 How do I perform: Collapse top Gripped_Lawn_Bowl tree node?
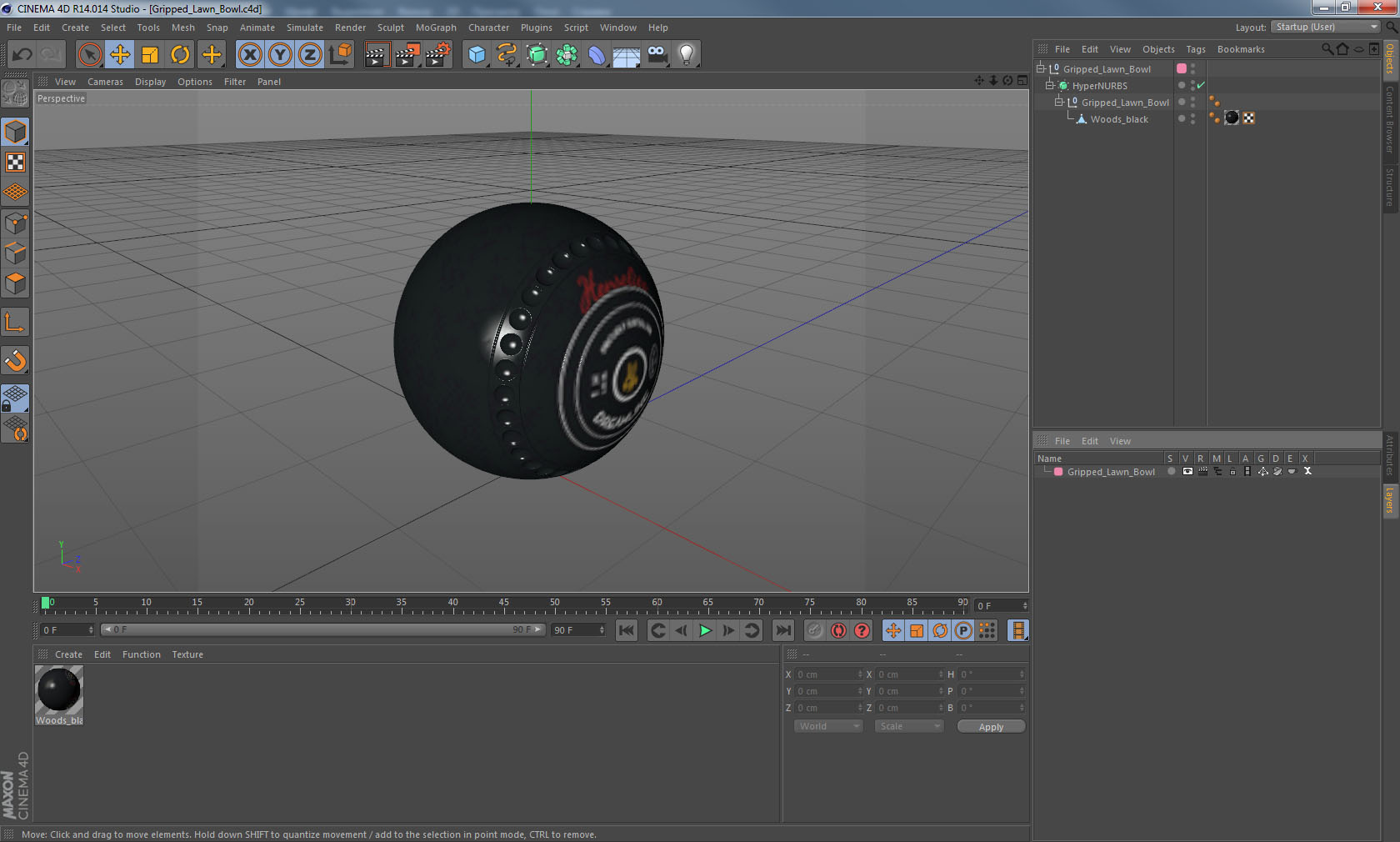[1040, 68]
